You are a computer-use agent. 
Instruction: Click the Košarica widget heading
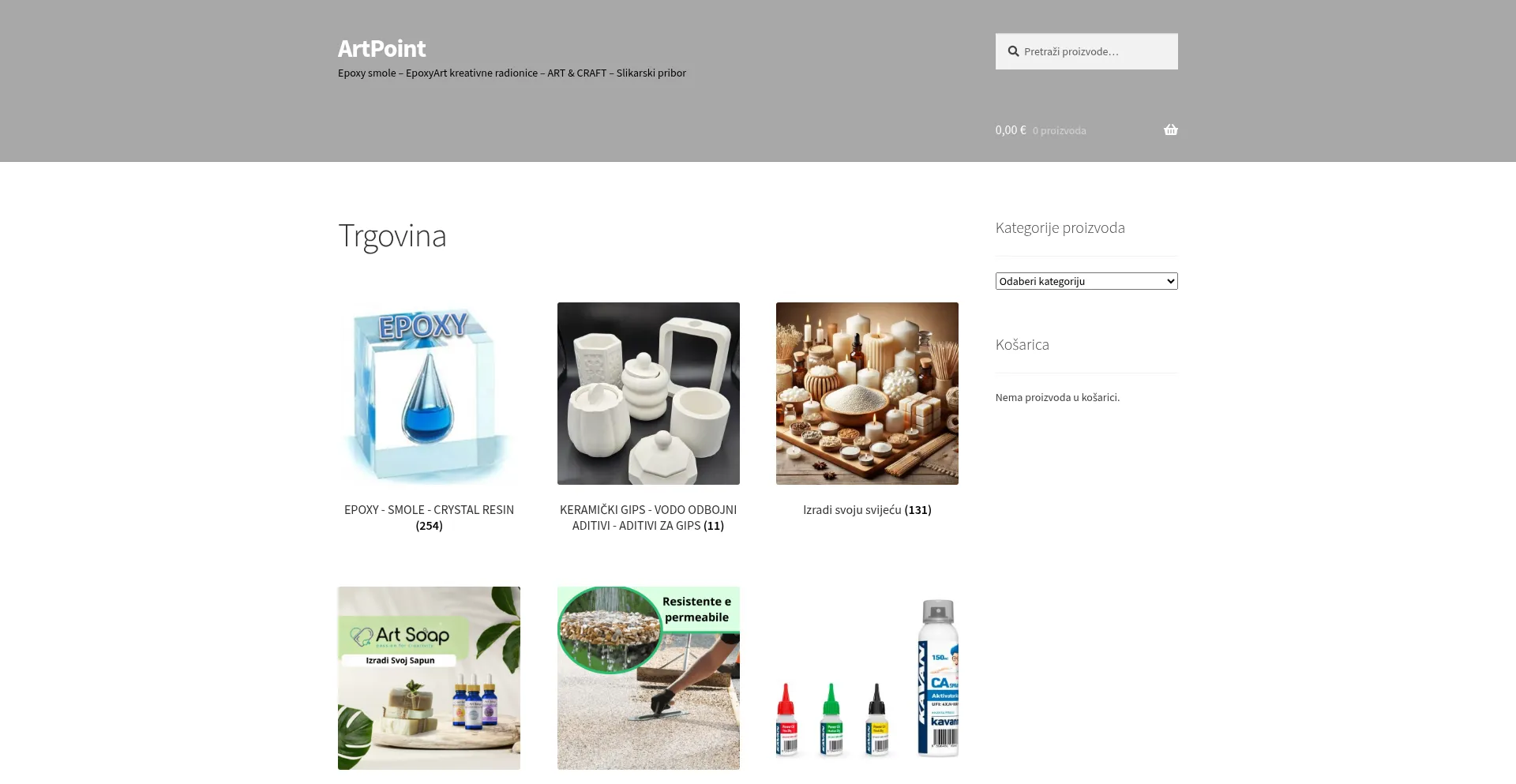pyautogui.click(x=1022, y=344)
